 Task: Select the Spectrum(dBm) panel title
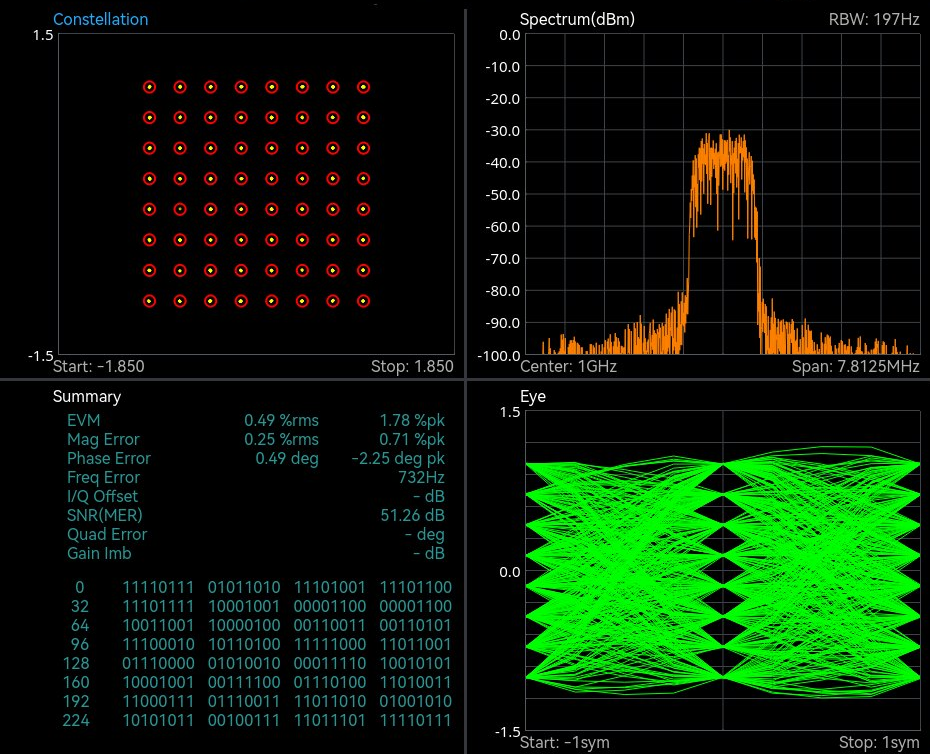pyautogui.click(x=577, y=19)
